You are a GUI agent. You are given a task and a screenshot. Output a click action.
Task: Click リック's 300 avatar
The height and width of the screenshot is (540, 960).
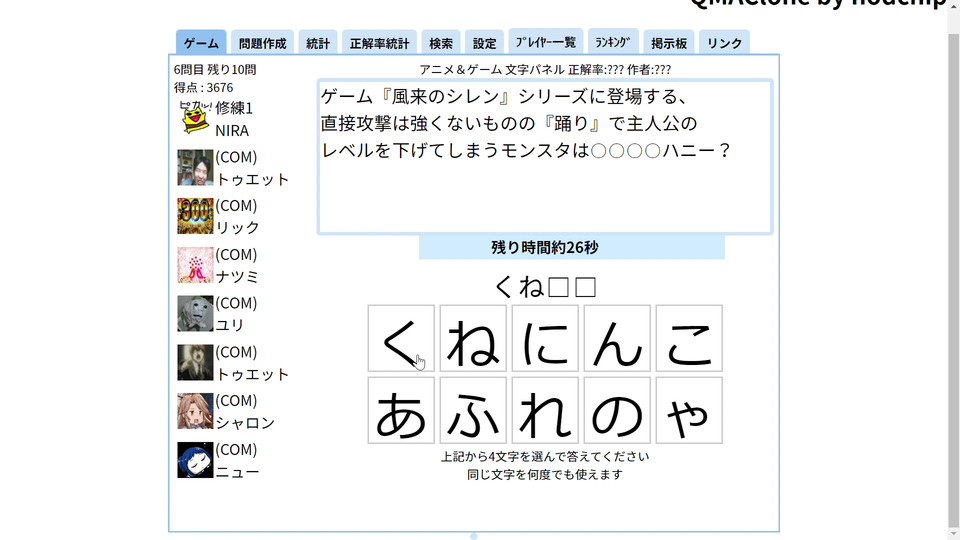(x=195, y=216)
